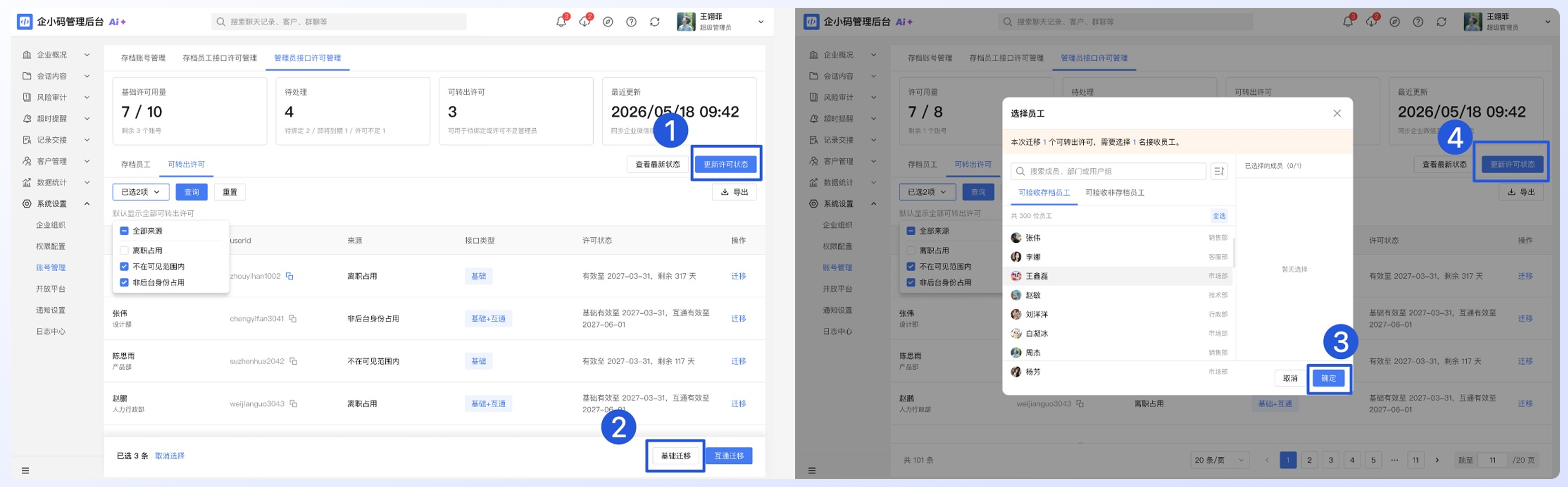Screen dimensions: 1568x487
Task: Open the notification bell in the left screenshot
Action: tap(561, 22)
